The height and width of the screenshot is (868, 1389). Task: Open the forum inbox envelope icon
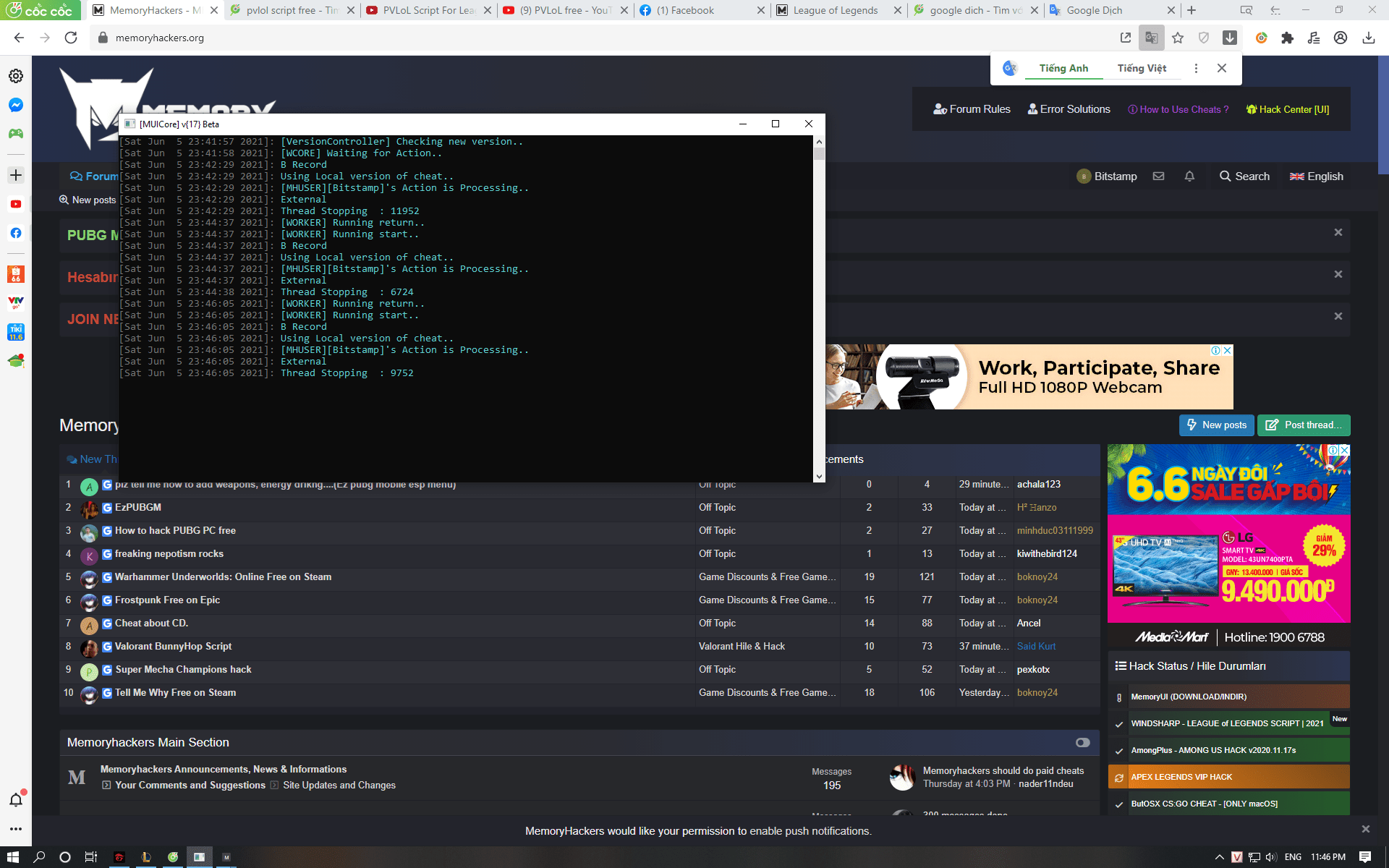(1158, 176)
